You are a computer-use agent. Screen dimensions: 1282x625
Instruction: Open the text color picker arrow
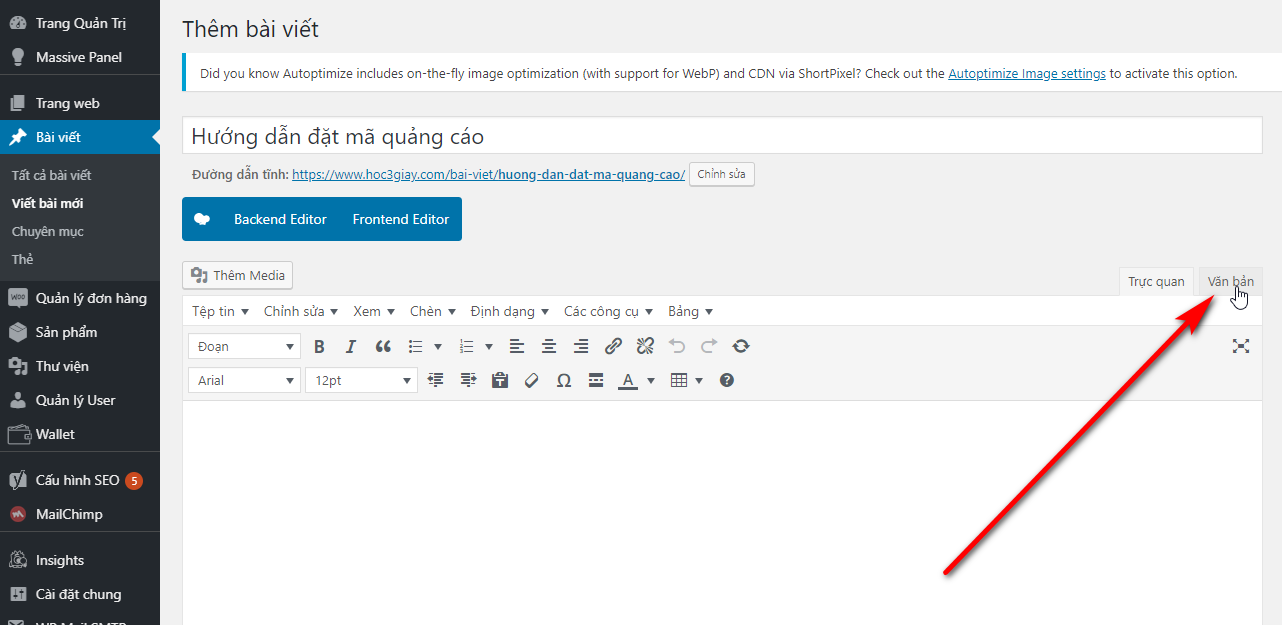pyautogui.click(x=651, y=381)
